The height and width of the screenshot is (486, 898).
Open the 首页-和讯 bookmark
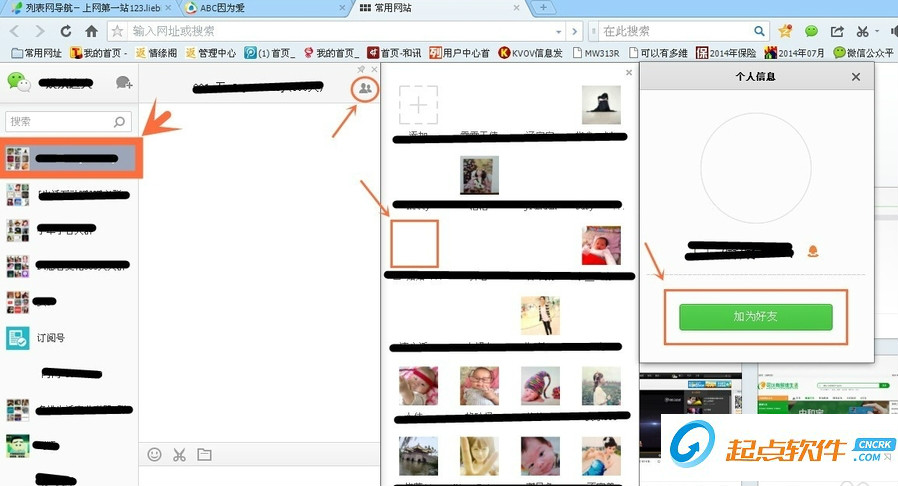pyautogui.click(x=394, y=53)
